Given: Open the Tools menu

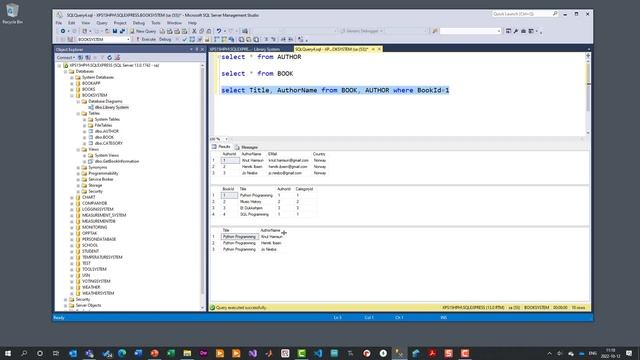Looking at the screenshot, I should pos(156,23).
